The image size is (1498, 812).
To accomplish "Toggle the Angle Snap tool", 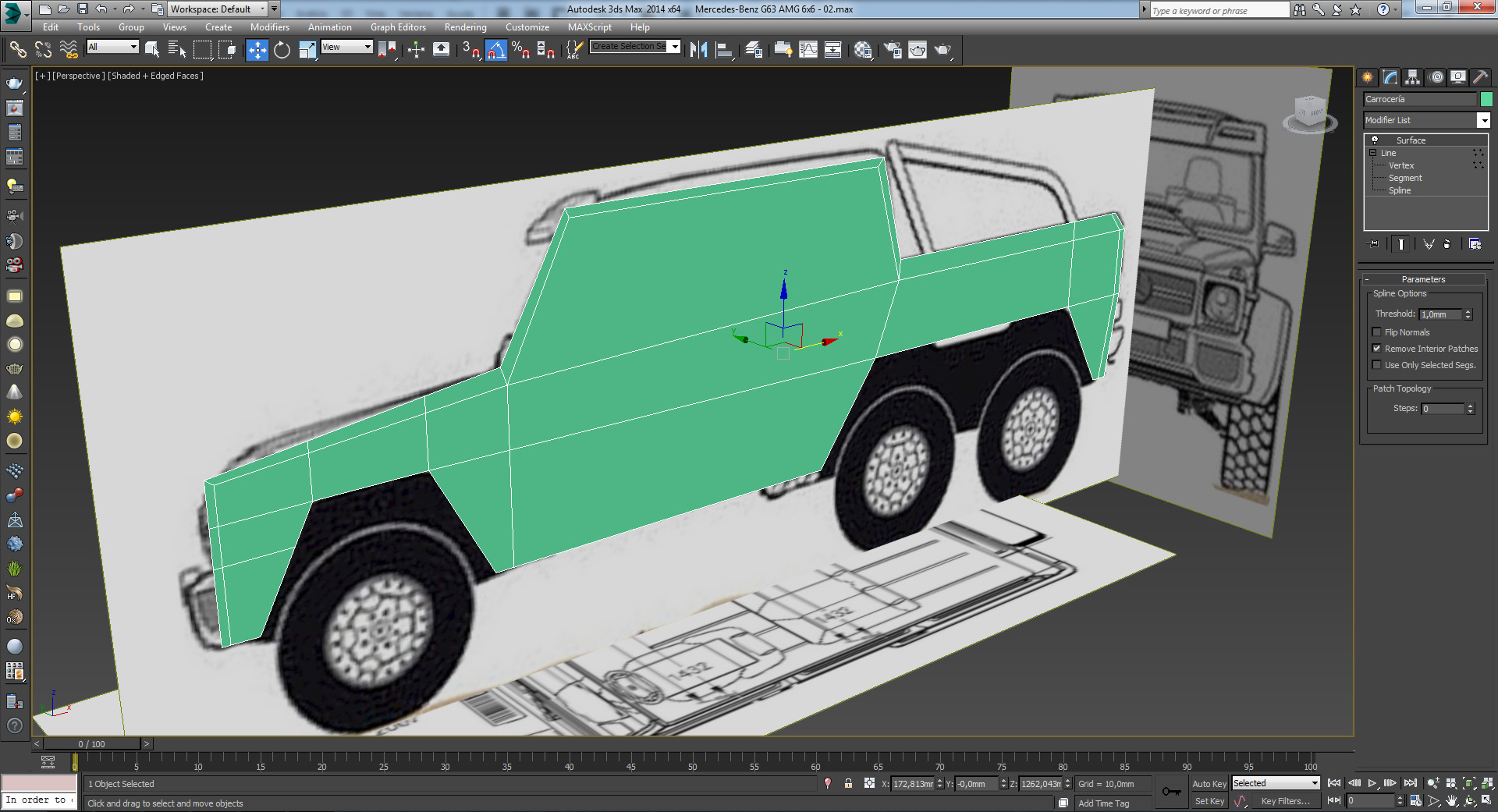I will [x=495, y=50].
